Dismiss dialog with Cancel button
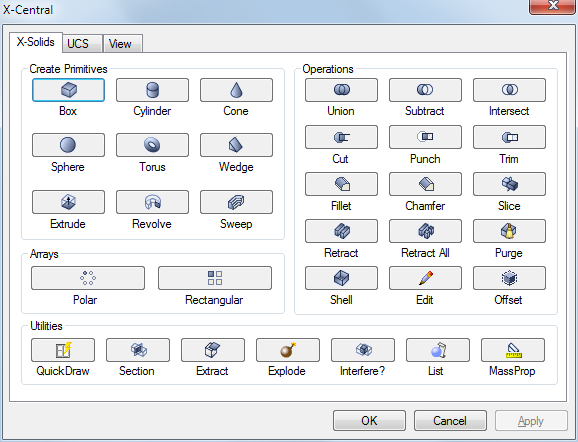This screenshot has height=442, width=578. [450, 421]
